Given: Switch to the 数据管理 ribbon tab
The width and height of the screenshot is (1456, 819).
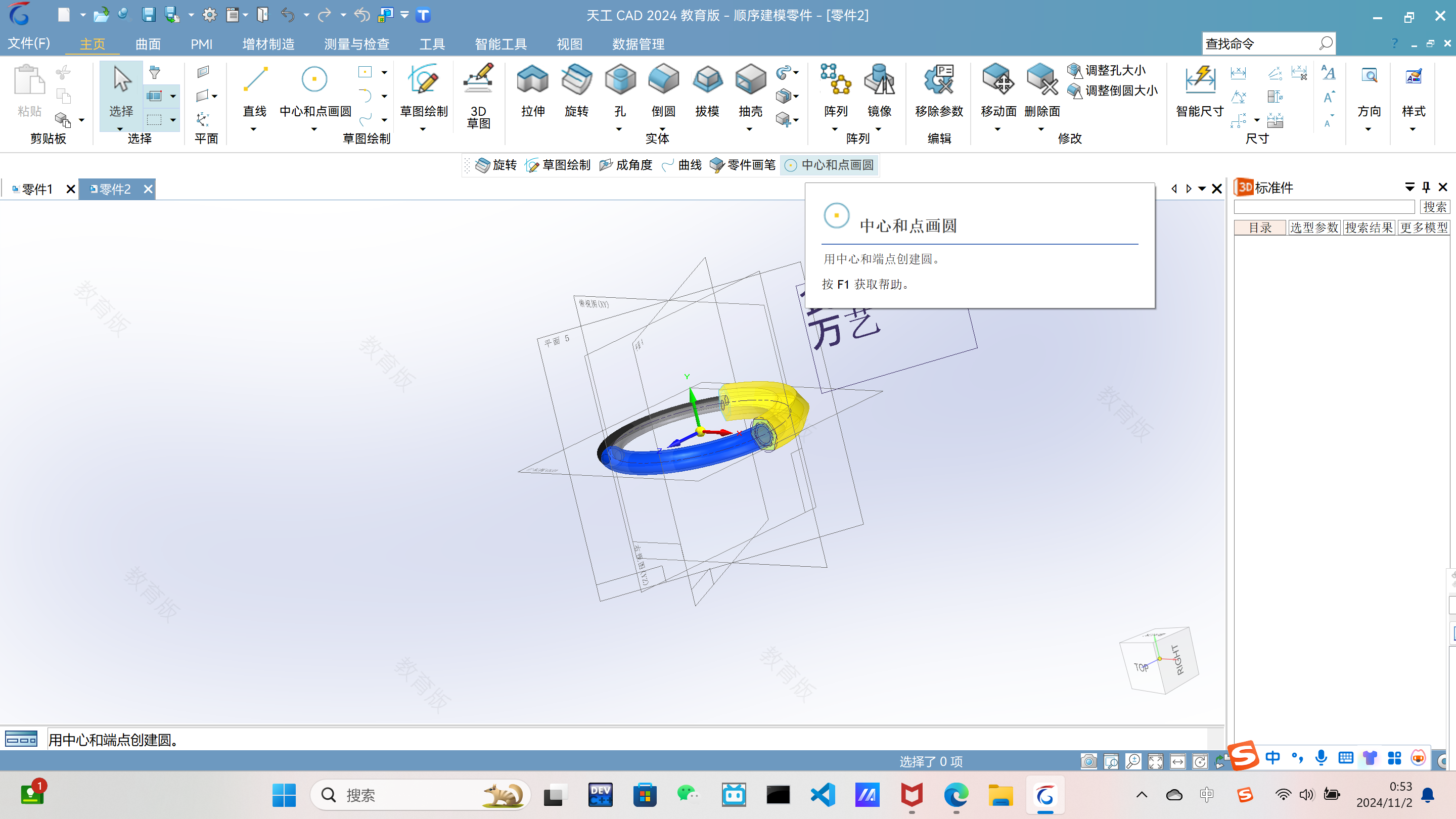Looking at the screenshot, I should coord(638,43).
